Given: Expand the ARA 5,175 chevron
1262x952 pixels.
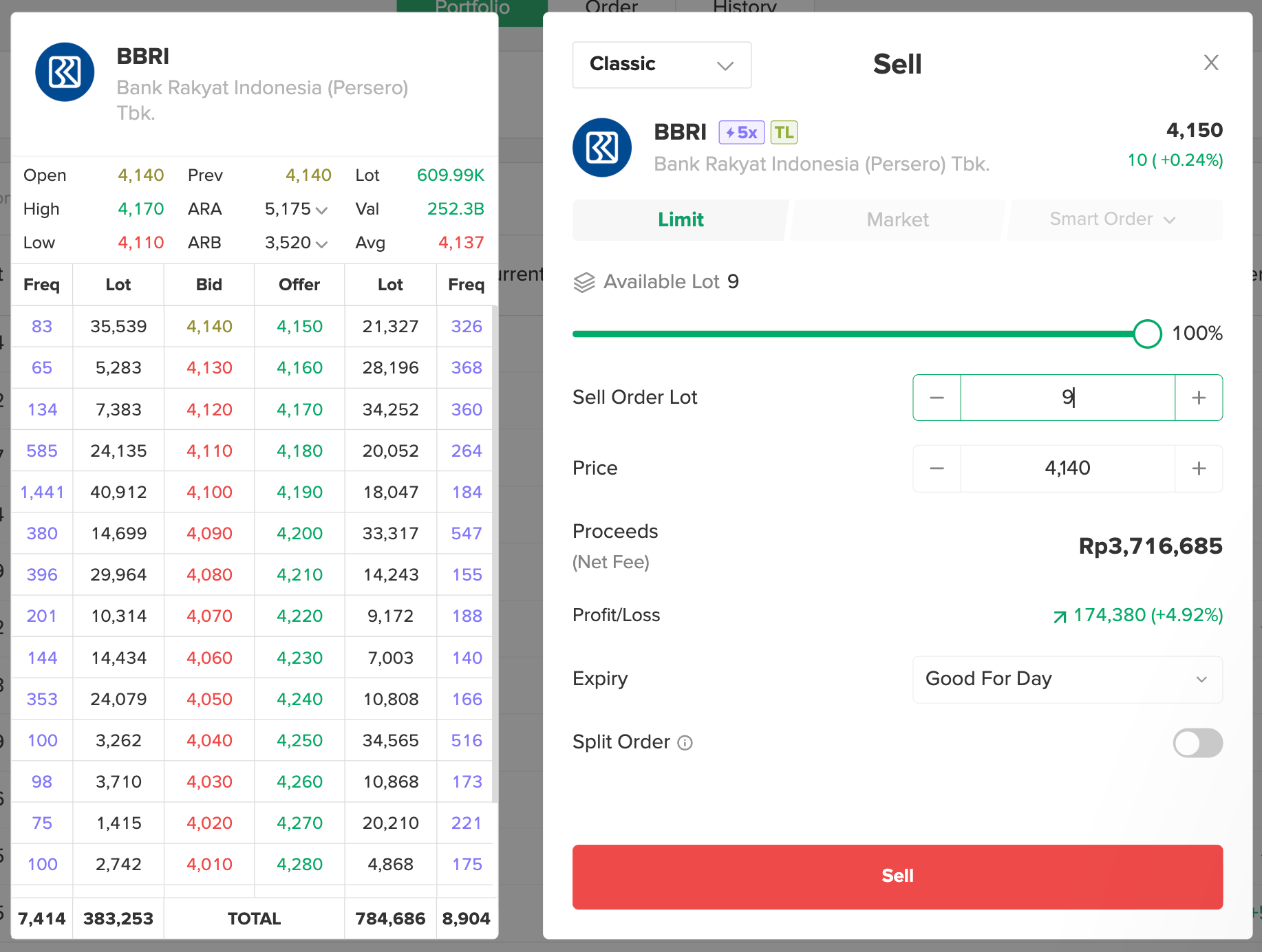Looking at the screenshot, I should (x=321, y=210).
